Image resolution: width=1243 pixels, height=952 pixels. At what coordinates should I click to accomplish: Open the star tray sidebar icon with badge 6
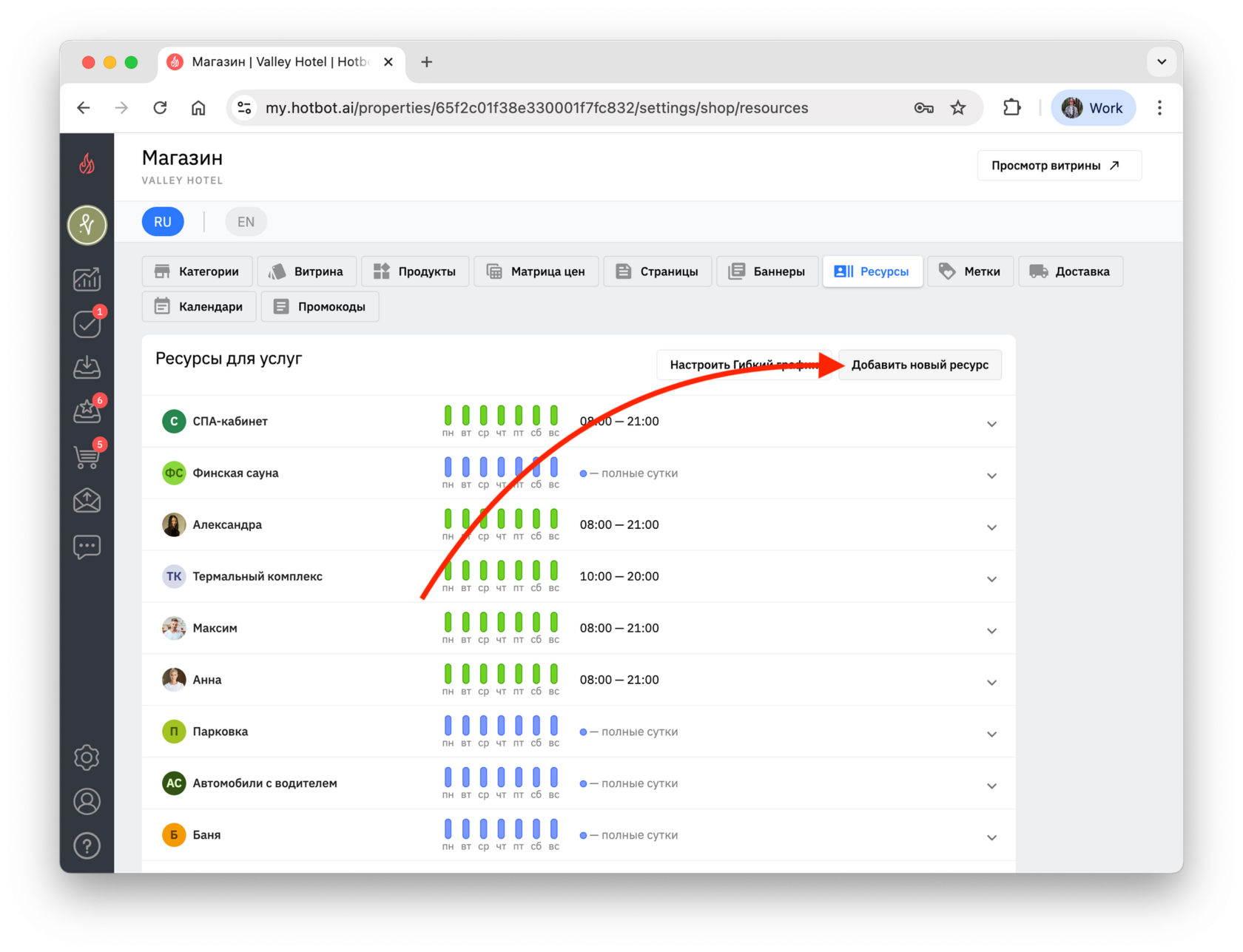click(87, 411)
